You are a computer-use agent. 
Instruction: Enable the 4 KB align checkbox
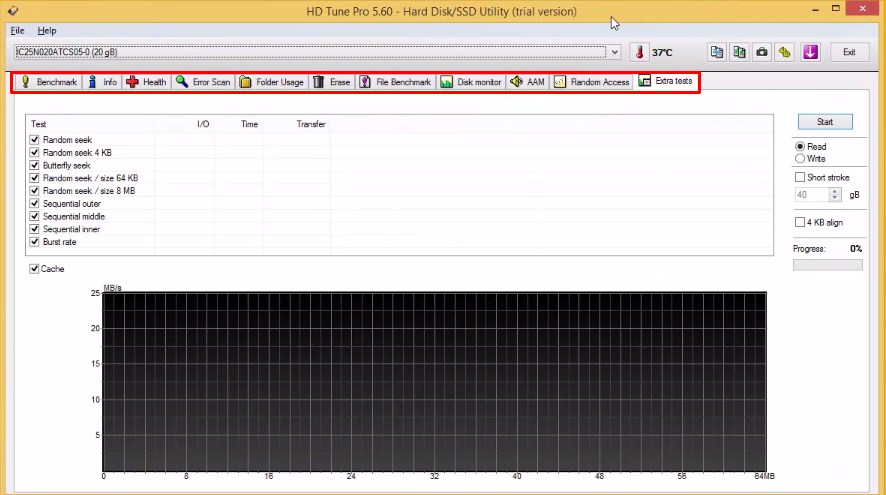[x=800, y=222]
